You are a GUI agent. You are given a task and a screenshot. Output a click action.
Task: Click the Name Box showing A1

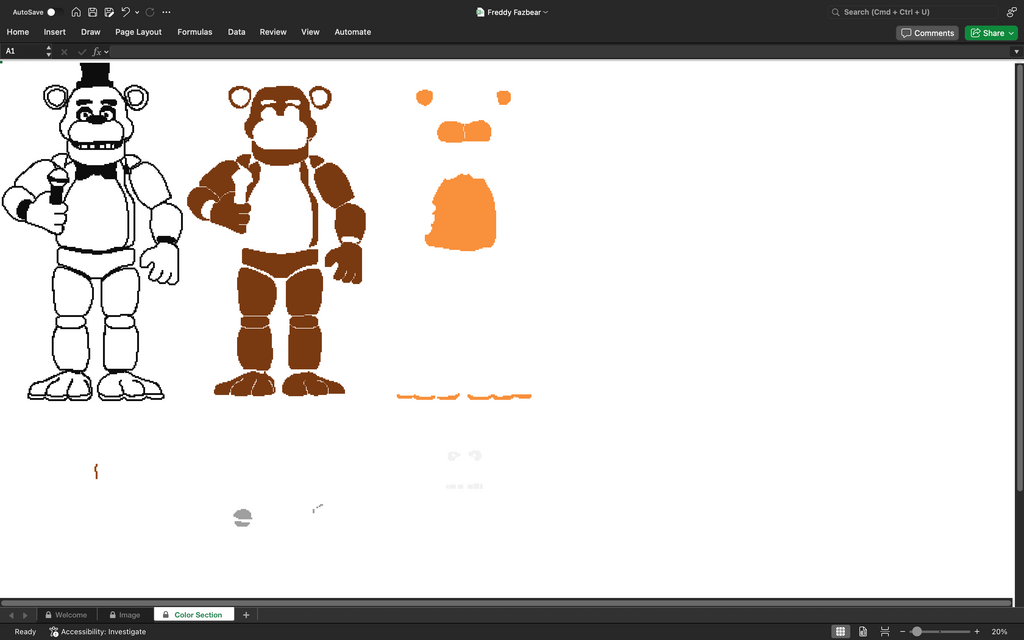point(22,51)
